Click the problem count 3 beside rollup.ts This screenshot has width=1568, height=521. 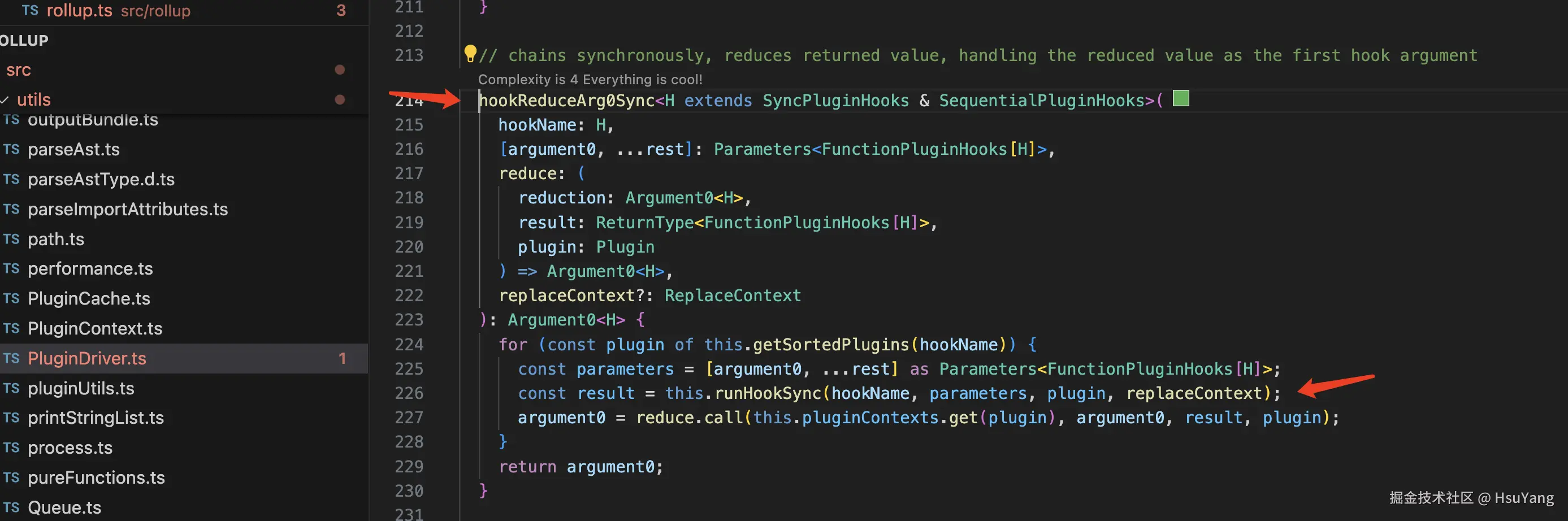pyautogui.click(x=341, y=10)
